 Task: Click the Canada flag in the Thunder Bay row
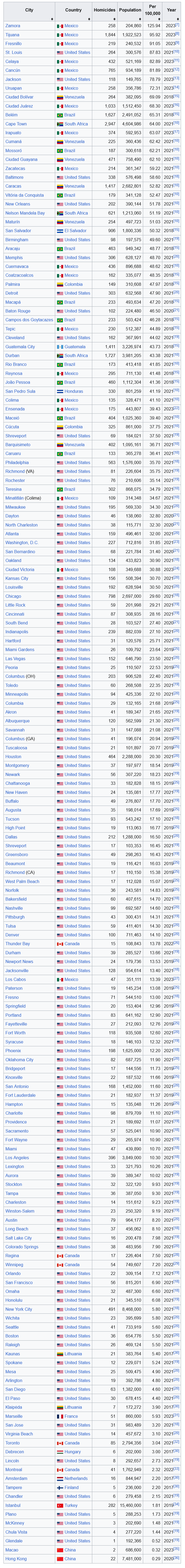tap(60, 944)
